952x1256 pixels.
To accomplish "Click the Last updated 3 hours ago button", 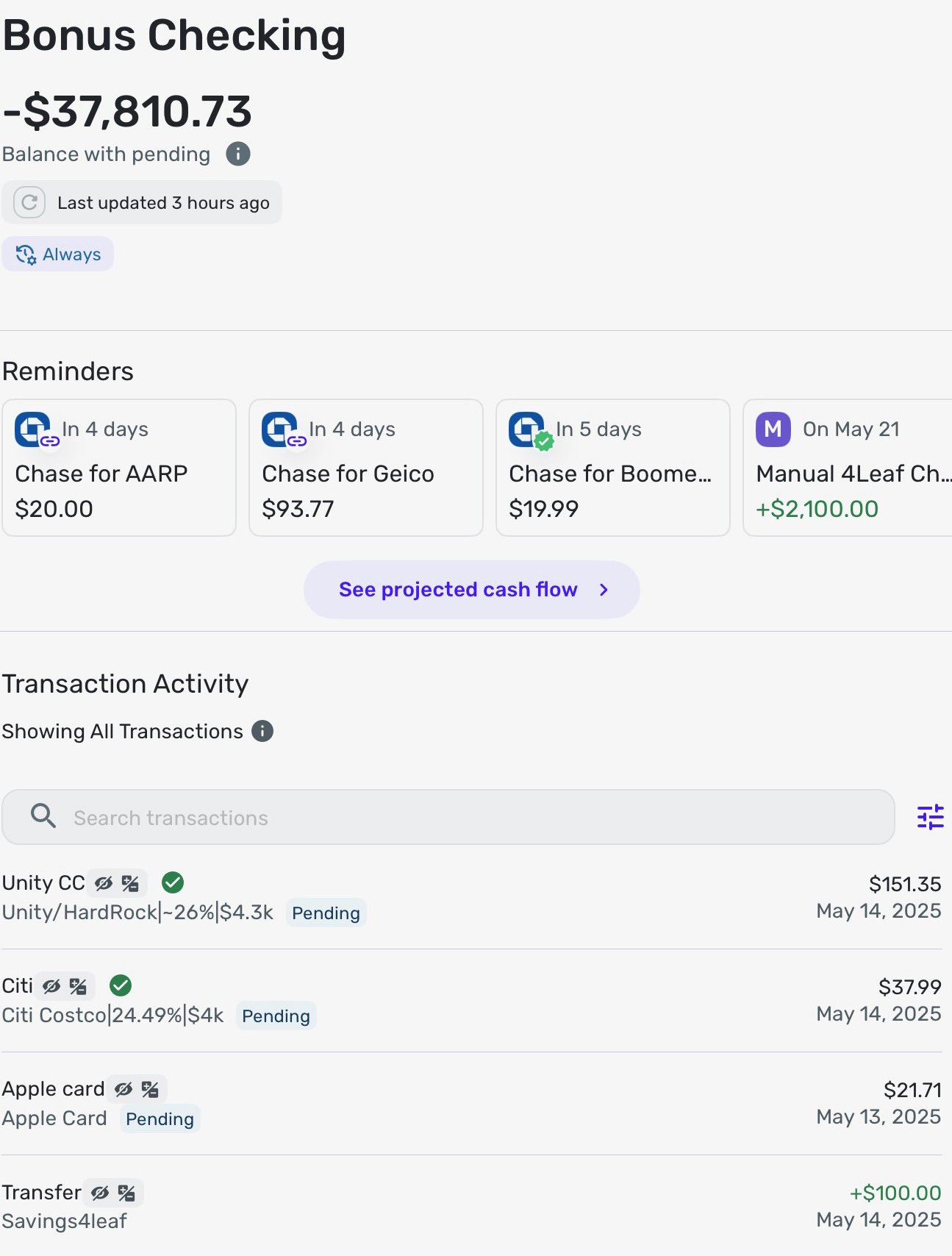I will point(142,202).
